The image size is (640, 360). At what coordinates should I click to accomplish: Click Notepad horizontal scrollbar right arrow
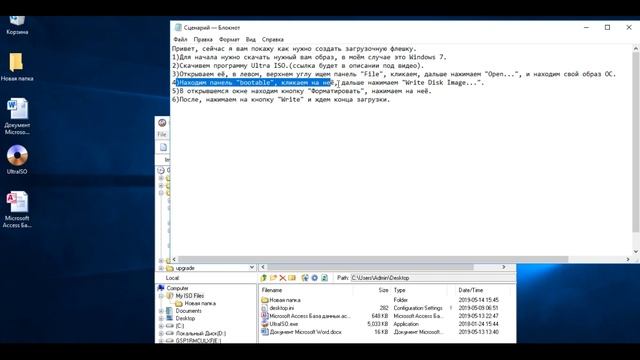pos(628,259)
